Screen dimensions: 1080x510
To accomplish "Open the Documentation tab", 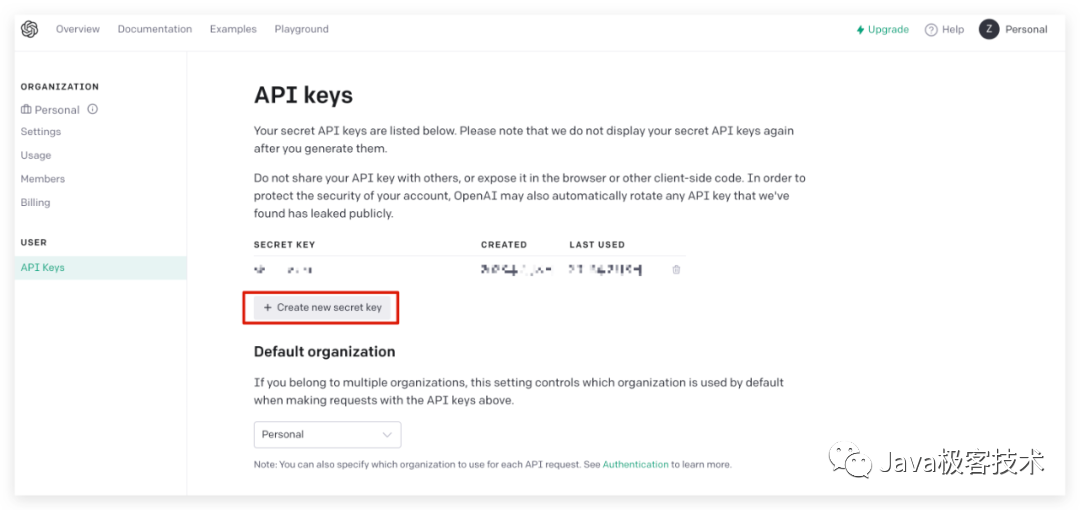I will [x=155, y=29].
